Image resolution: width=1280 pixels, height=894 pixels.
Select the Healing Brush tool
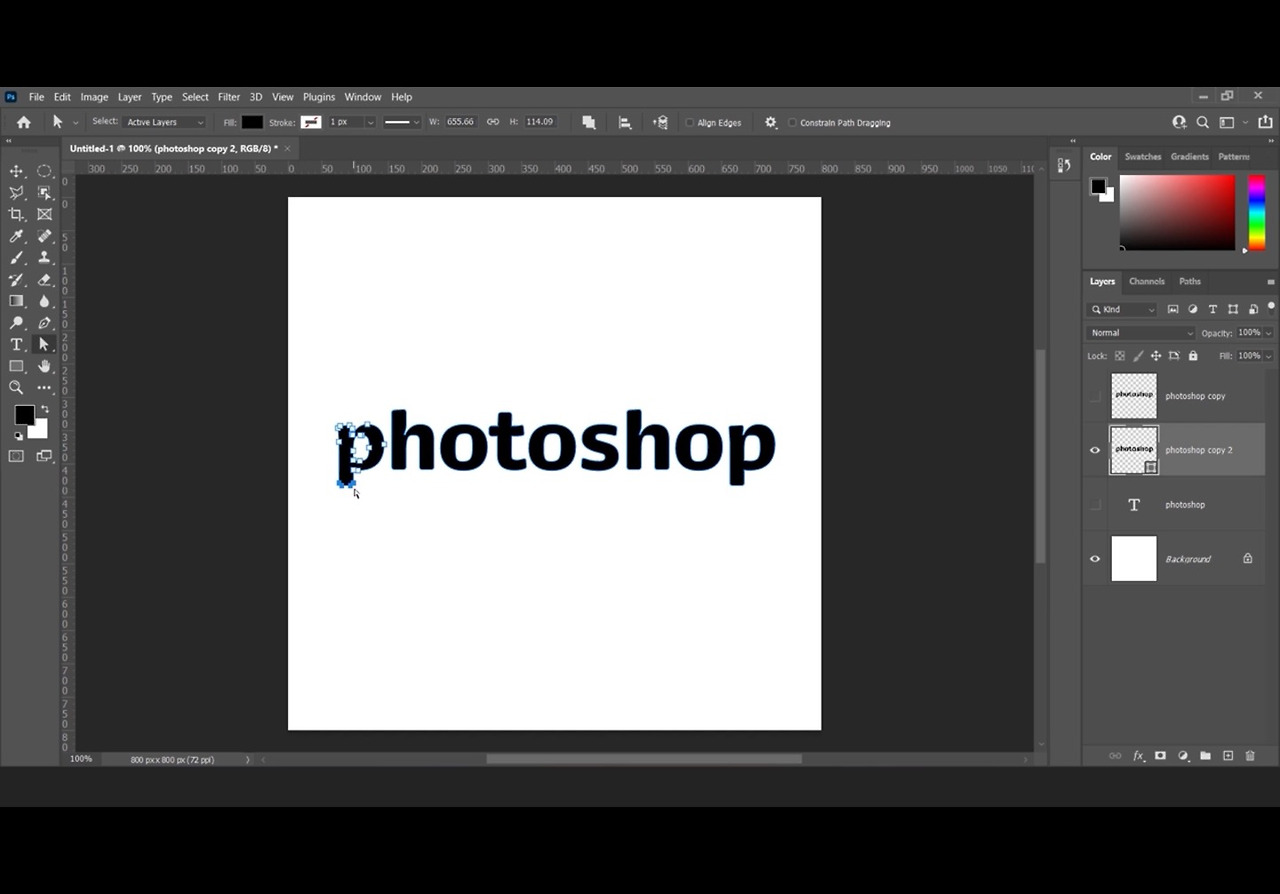point(45,236)
